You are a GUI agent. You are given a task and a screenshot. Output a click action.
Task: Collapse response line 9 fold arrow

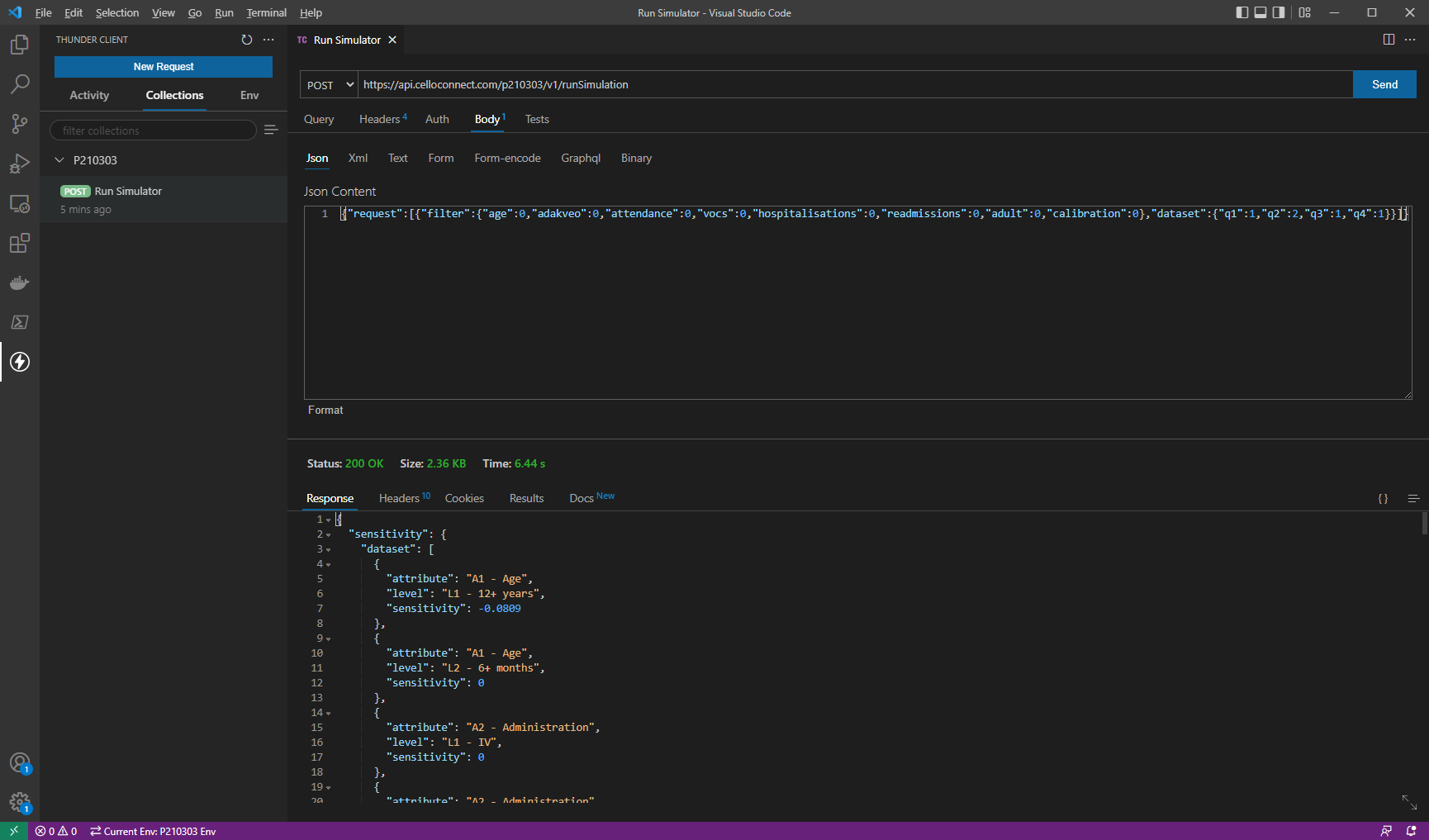[328, 639]
